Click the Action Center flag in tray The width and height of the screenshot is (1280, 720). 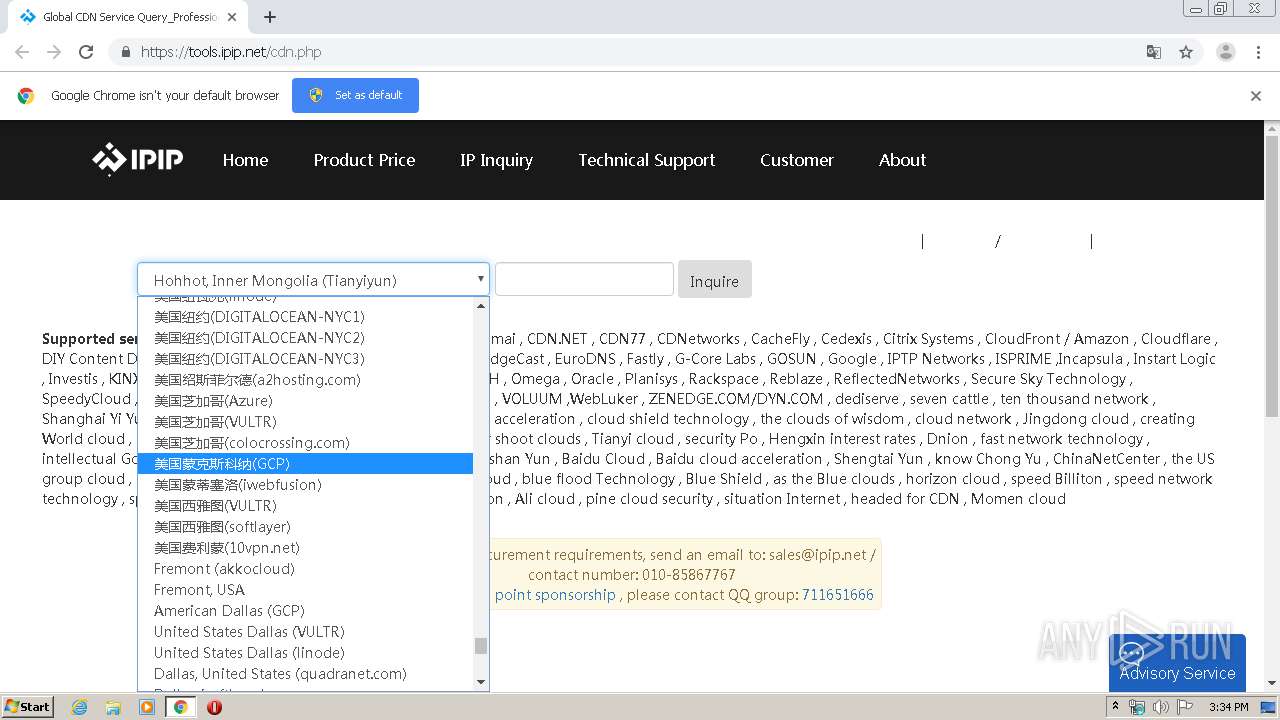1184,707
